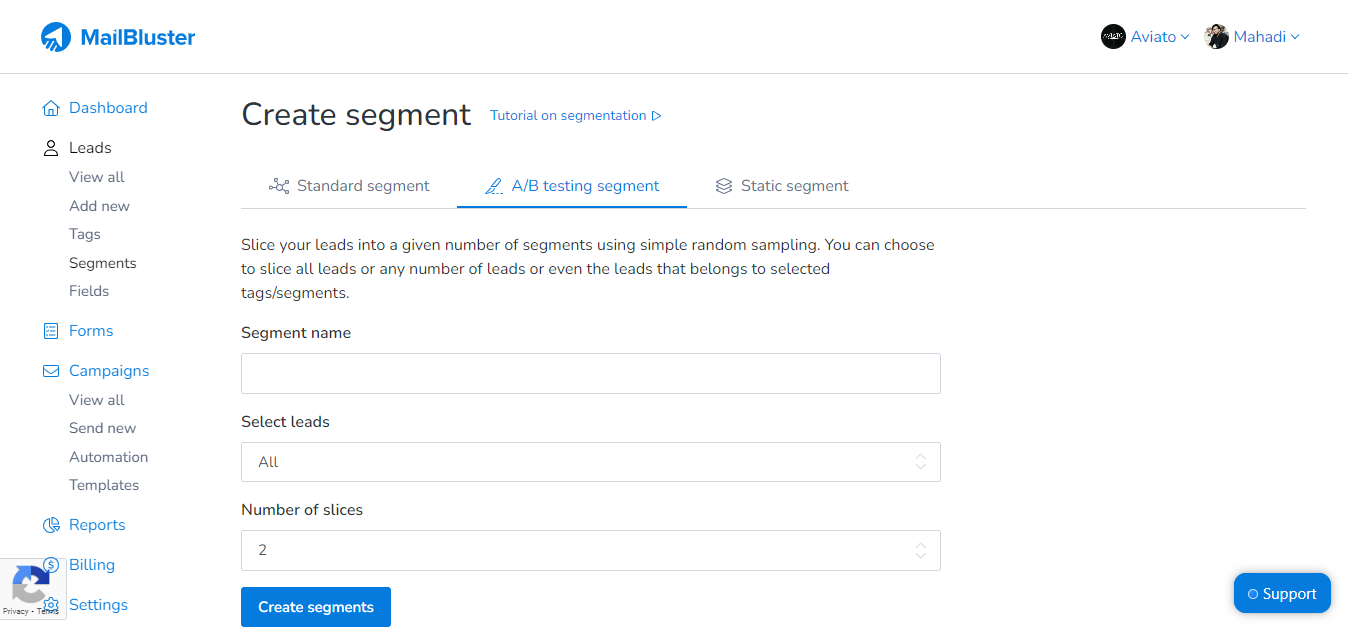Viewport: 1348px width, 628px height.
Task: Select the Forms list icon
Action: tap(50, 330)
